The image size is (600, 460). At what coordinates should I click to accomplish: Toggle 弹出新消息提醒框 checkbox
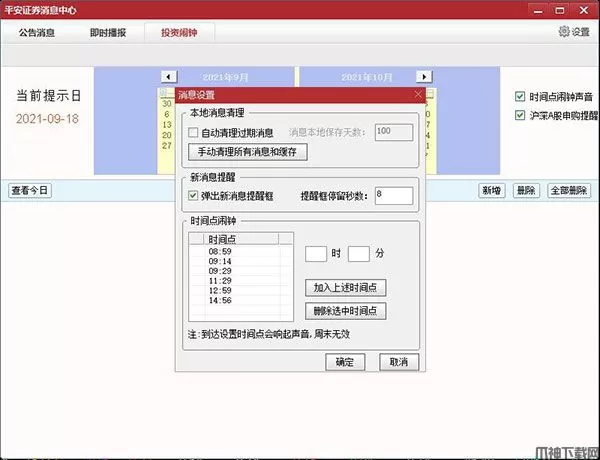pos(194,196)
